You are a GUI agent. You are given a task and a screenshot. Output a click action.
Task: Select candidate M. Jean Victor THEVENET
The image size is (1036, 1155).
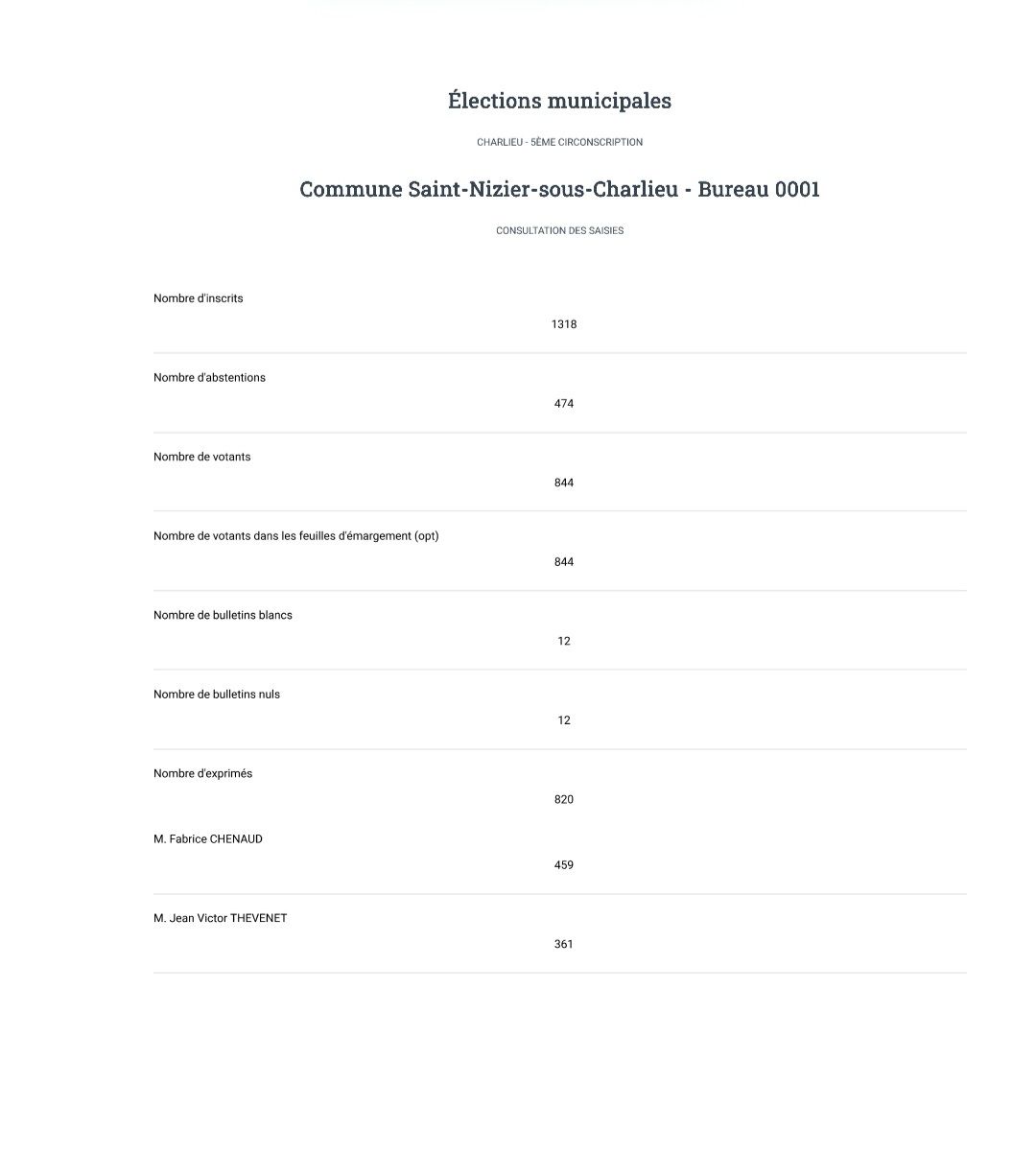point(221,918)
